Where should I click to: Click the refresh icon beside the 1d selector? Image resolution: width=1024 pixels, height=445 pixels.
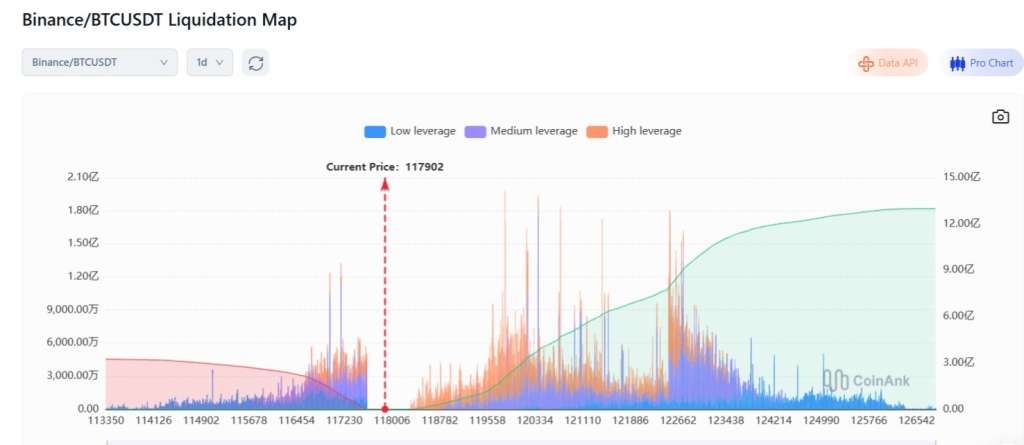point(256,63)
